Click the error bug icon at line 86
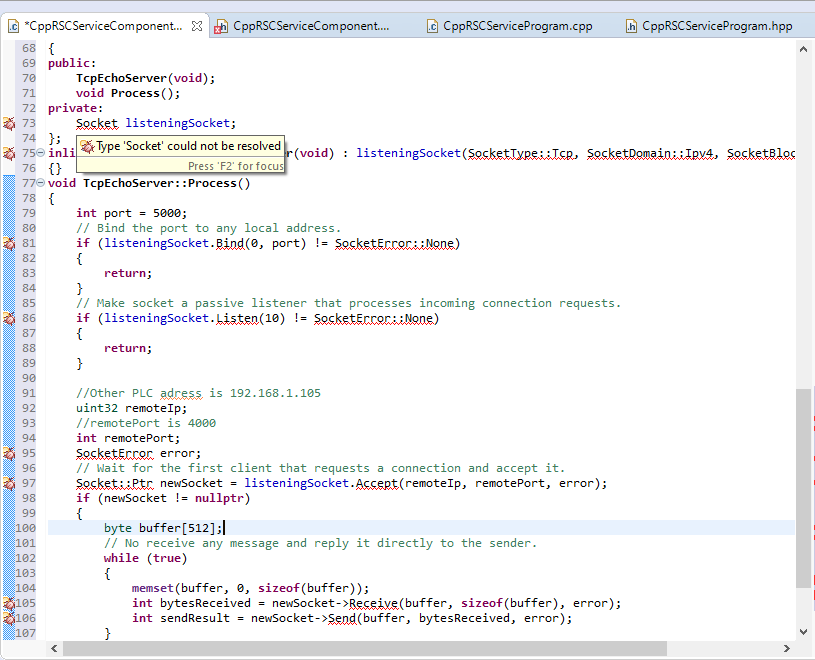This screenshot has height=660, width=815. click(x=9, y=318)
